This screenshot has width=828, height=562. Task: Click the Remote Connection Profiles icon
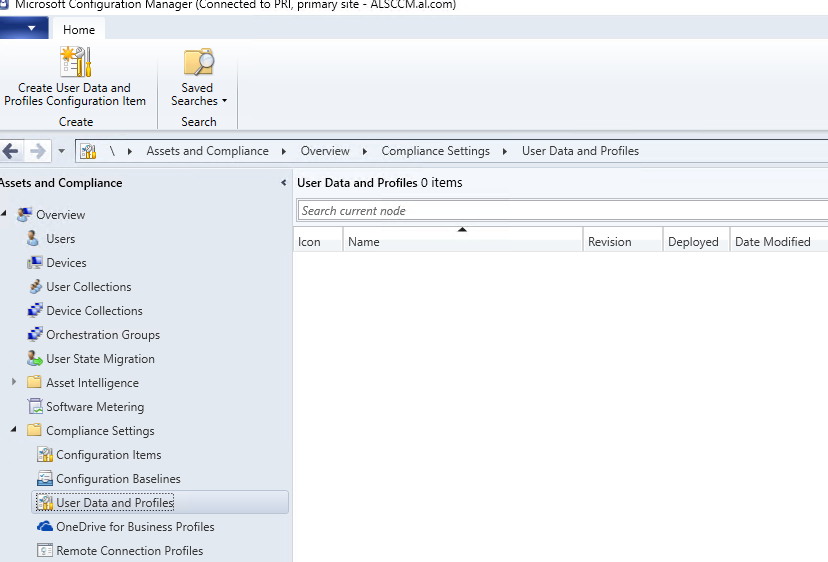pos(45,550)
